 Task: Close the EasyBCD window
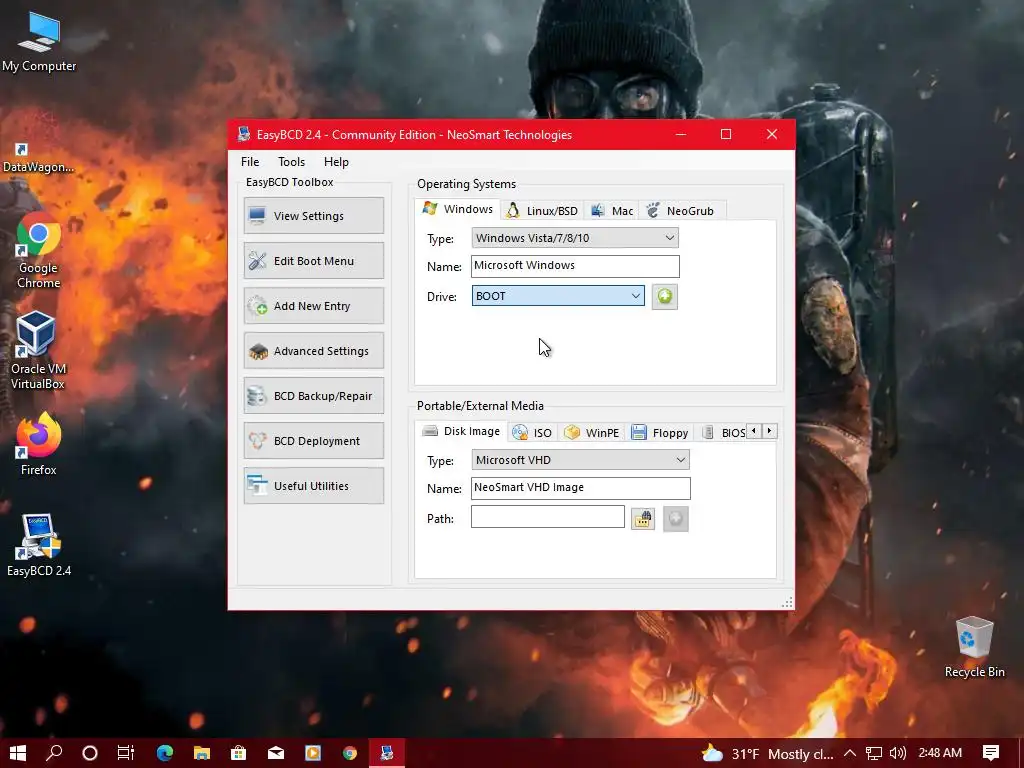(x=772, y=135)
